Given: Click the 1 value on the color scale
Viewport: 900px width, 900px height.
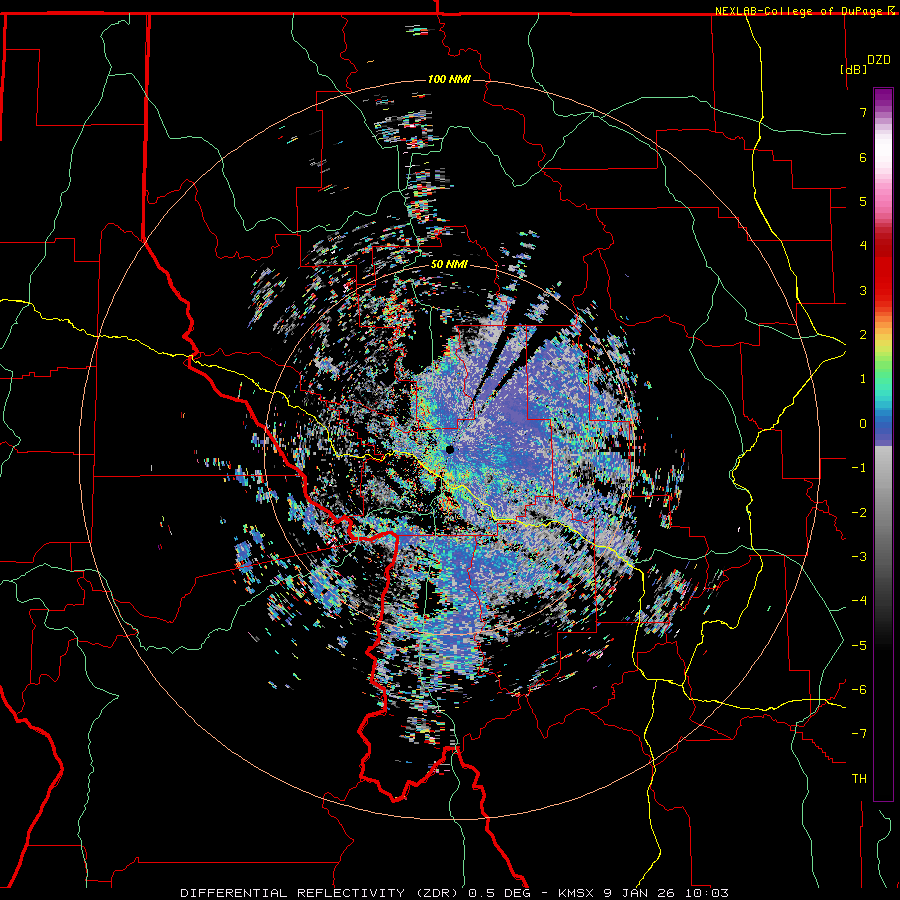Looking at the screenshot, I should [863, 379].
